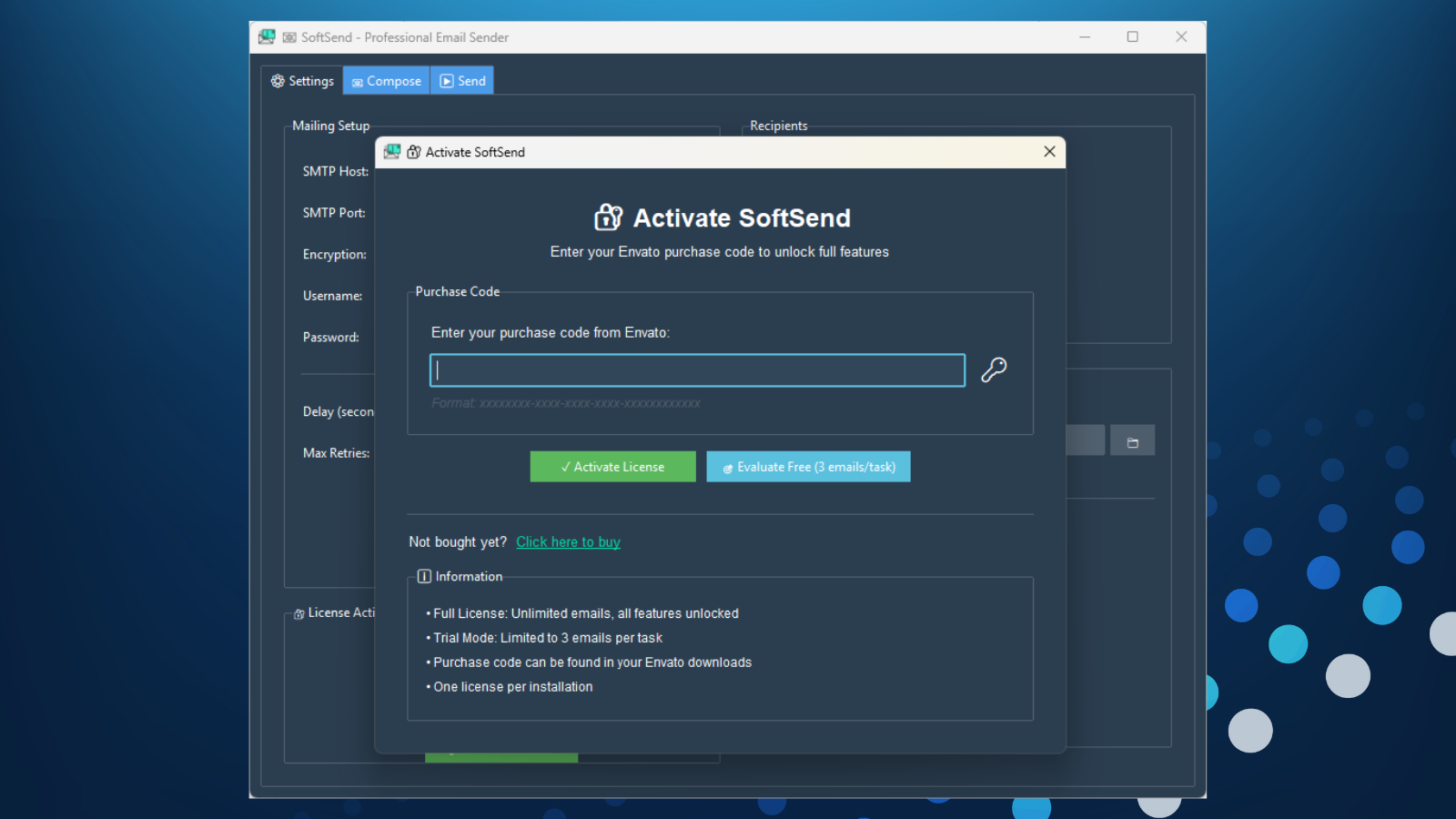The image size is (1456, 819).
Task: Select Evaluate Free 3 emails per task mode
Action: tap(808, 466)
